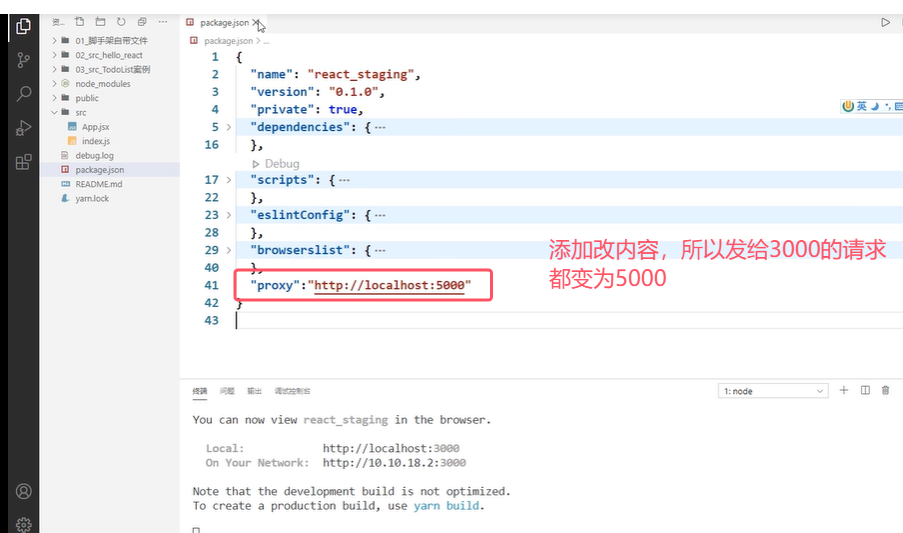Open index.js in the file tree
The image size is (903, 533).
(x=96, y=141)
